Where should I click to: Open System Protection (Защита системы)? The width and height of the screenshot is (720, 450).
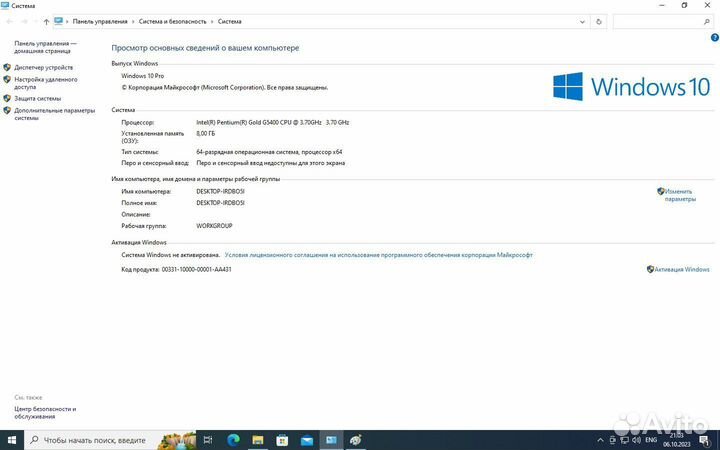[x=37, y=98]
